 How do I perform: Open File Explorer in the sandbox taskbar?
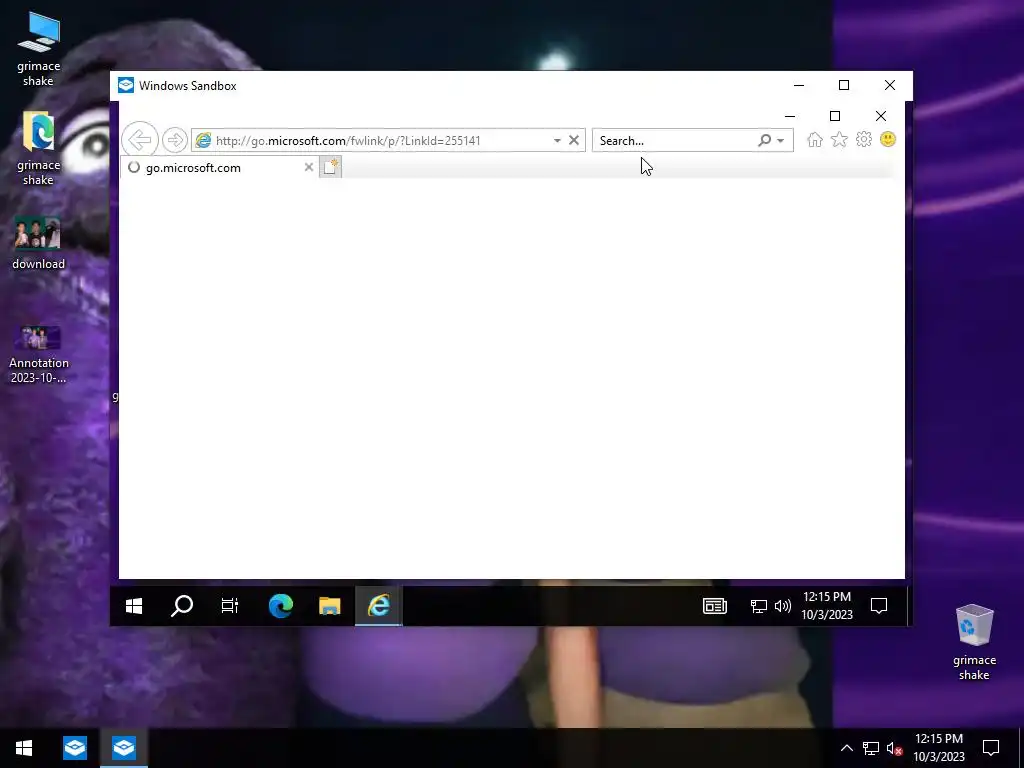(330, 606)
